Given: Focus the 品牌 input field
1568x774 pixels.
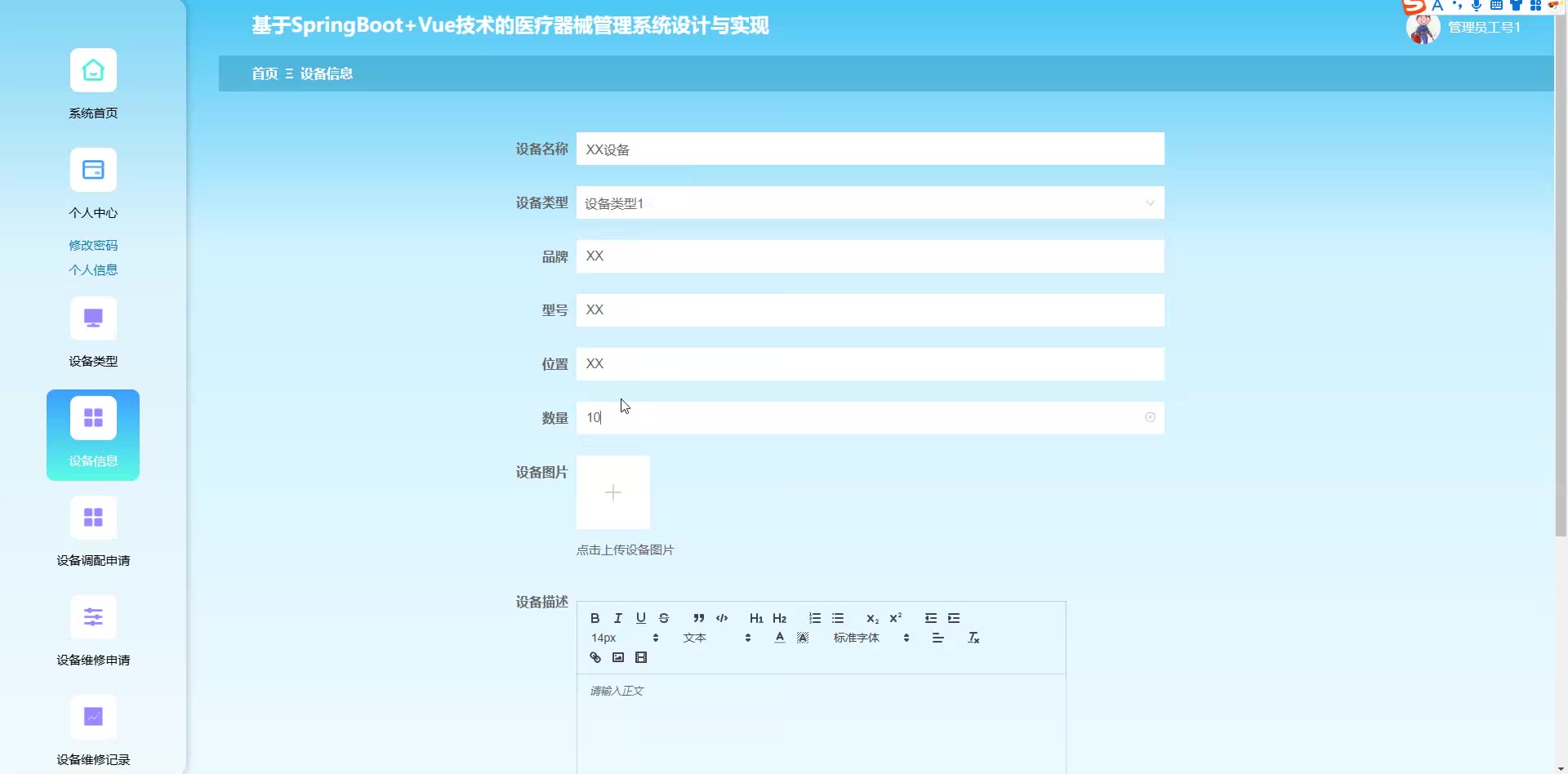Looking at the screenshot, I should coord(870,256).
